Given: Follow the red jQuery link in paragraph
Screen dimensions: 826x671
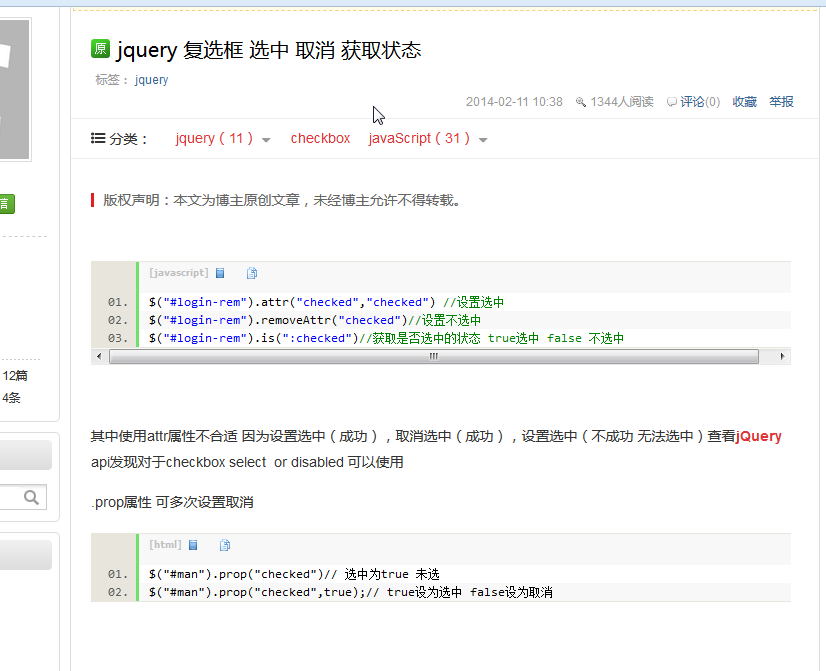Looking at the screenshot, I should point(759,436).
